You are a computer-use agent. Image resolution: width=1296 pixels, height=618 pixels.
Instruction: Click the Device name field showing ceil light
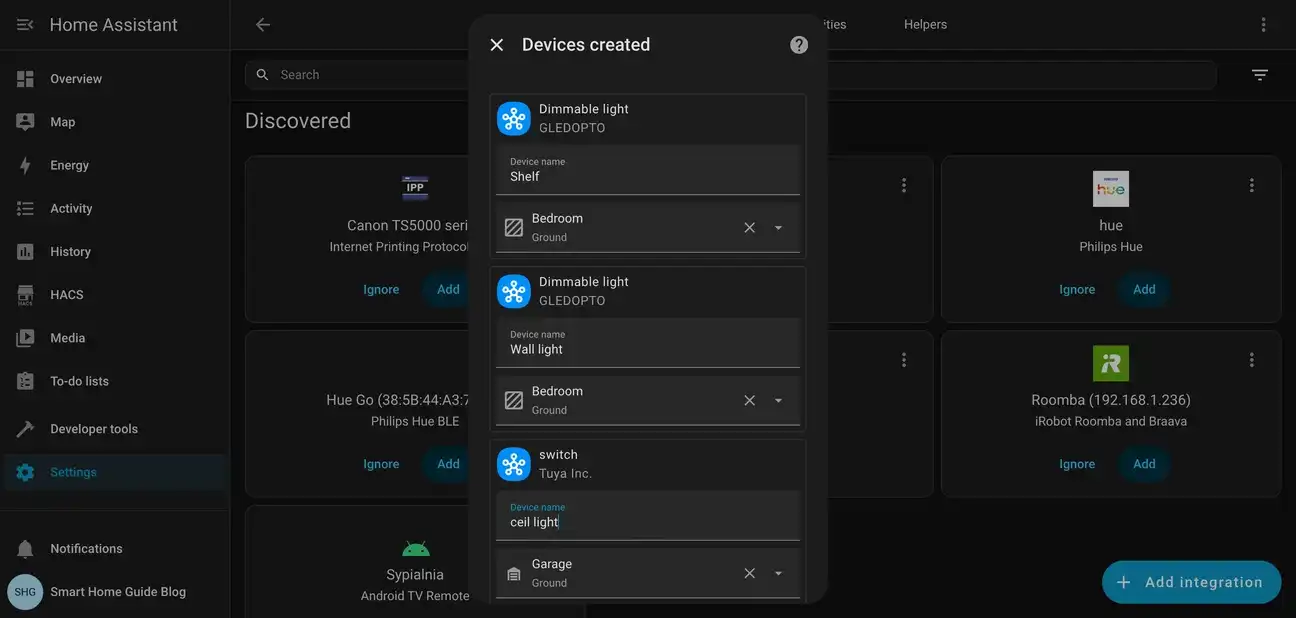647,515
